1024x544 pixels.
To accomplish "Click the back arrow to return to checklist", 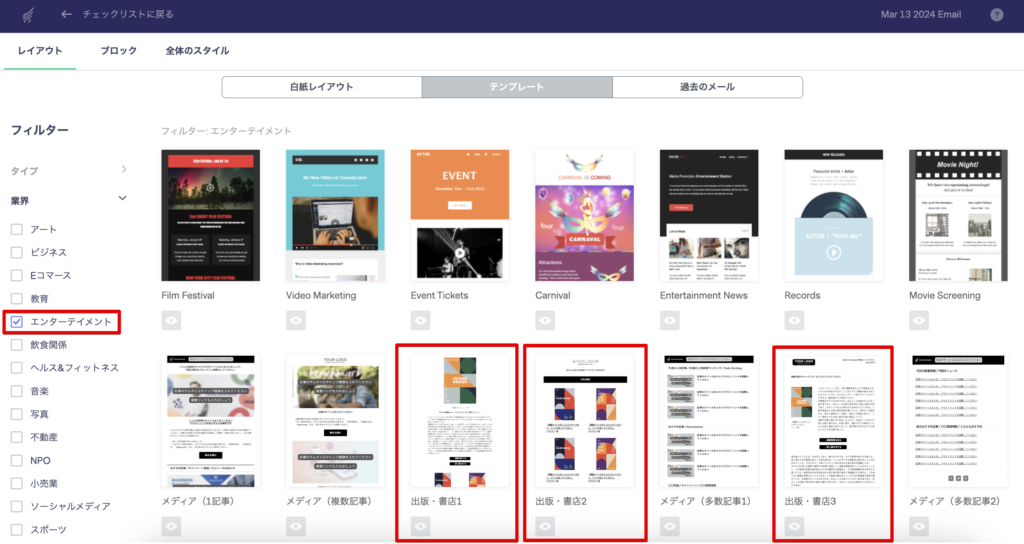I will pos(66,15).
